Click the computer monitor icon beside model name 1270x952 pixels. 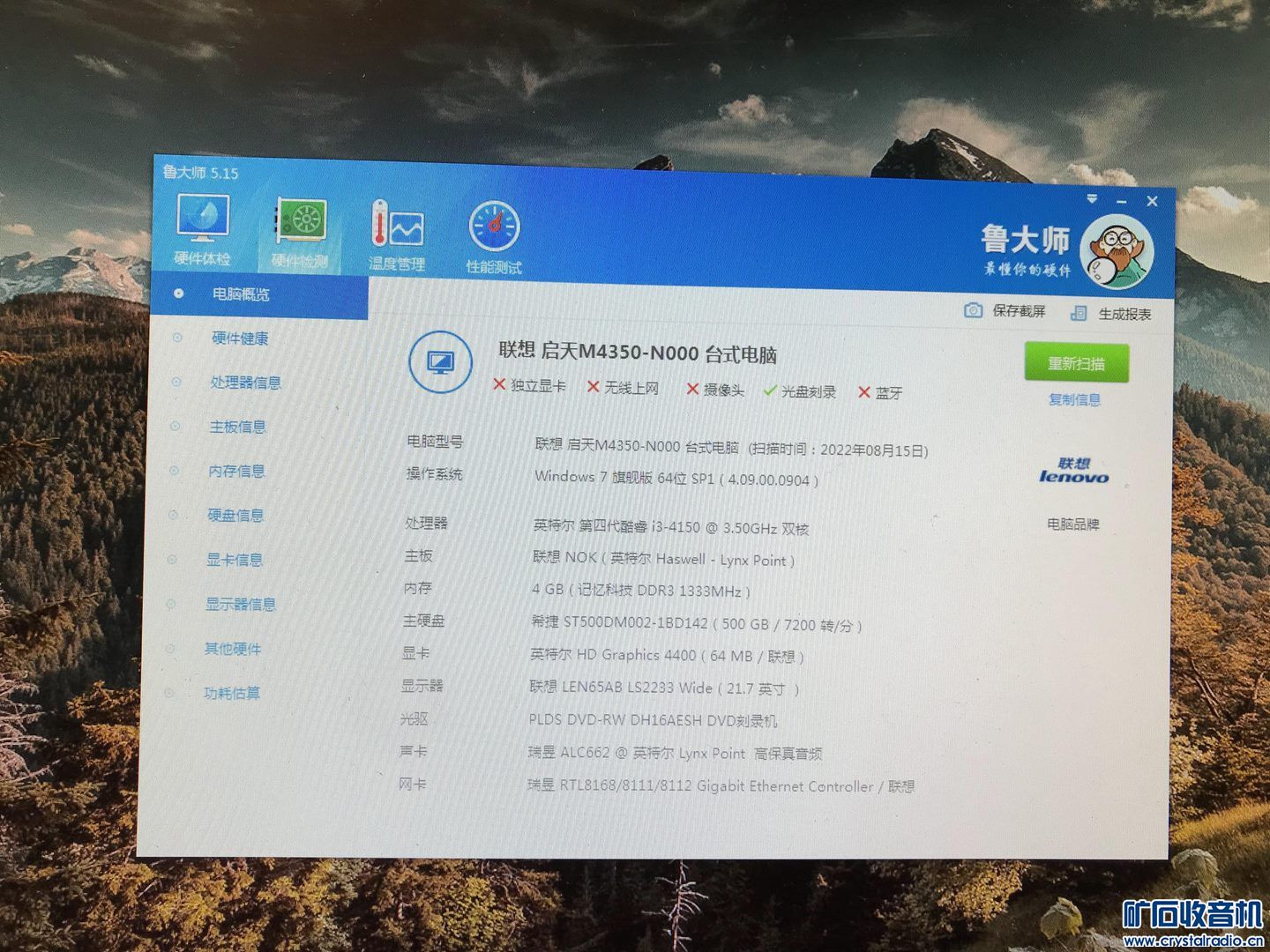(440, 362)
